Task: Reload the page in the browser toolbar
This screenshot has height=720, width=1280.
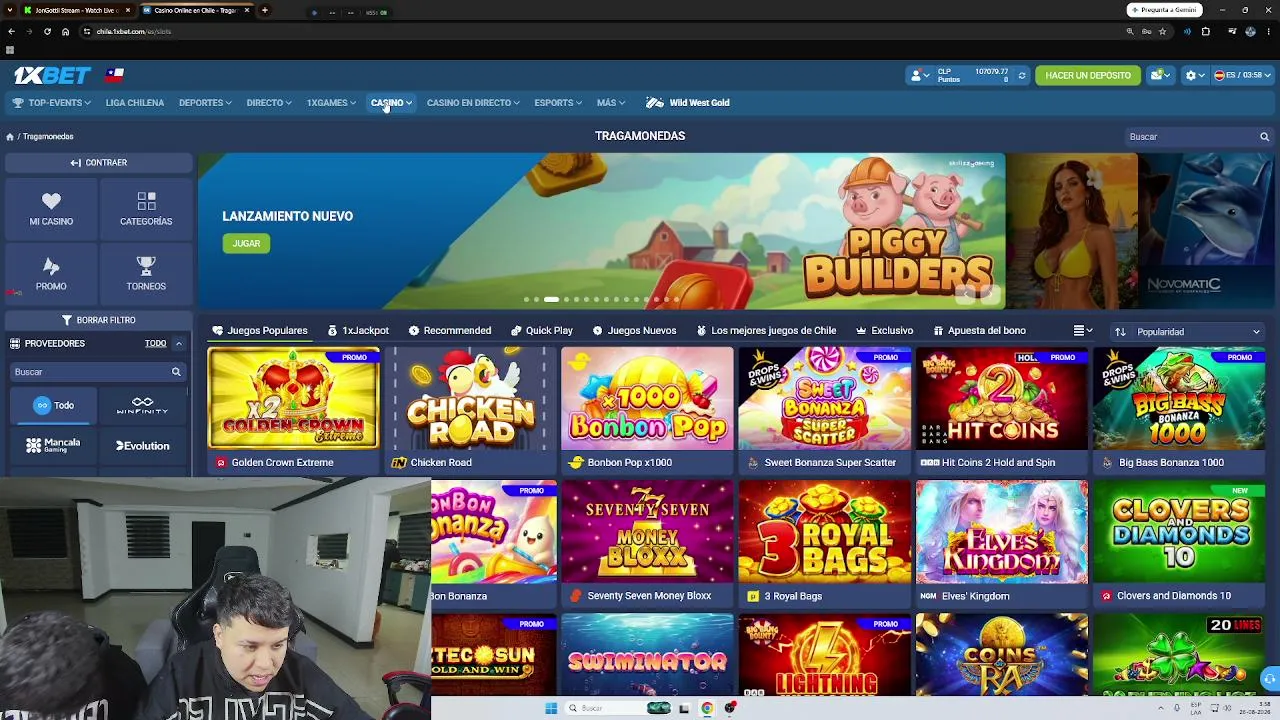Action: pyautogui.click(x=47, y=31)
